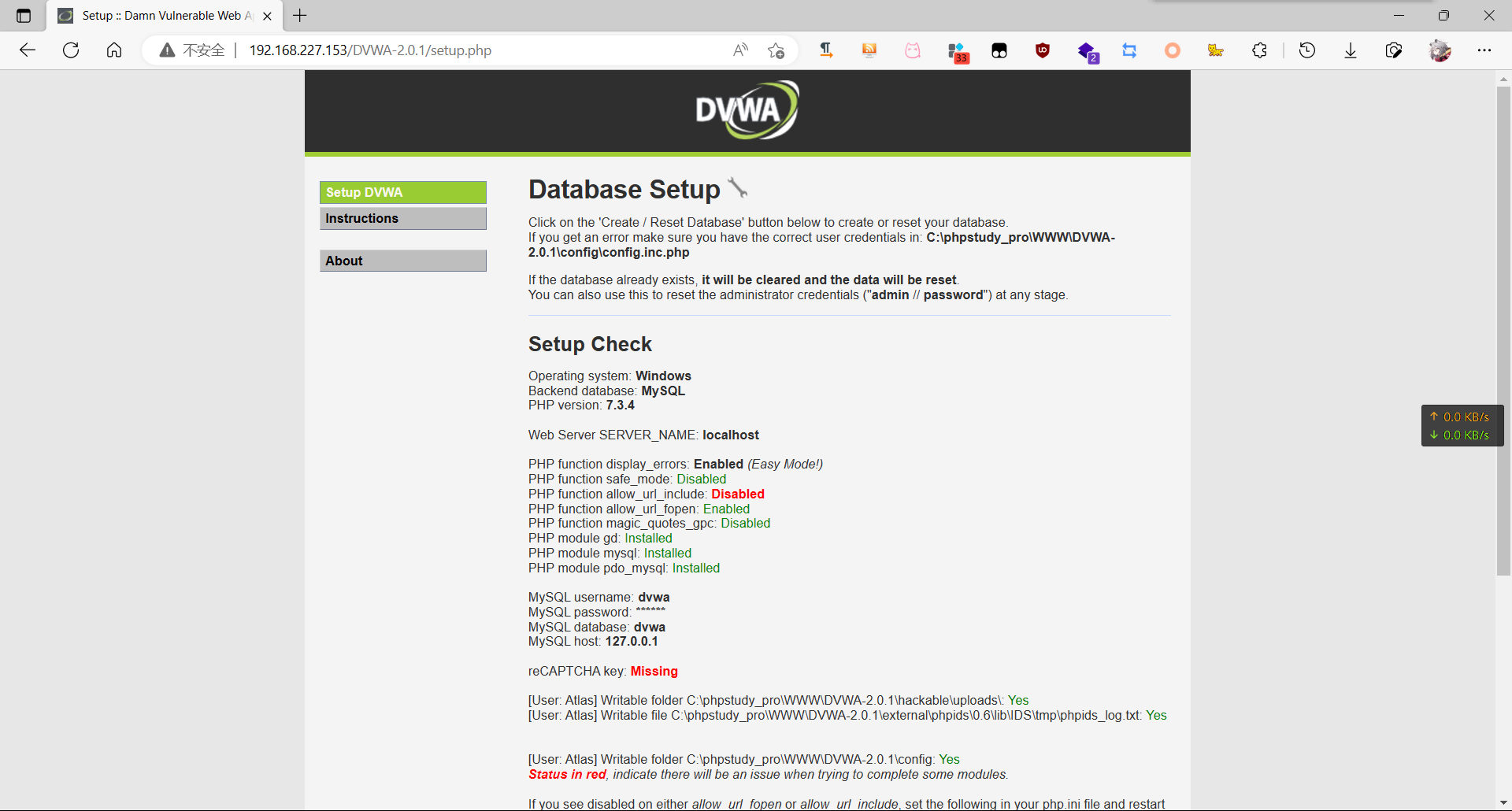
Task: Open the About menu item
Action: pyautogui.click(x=403, y=261)
